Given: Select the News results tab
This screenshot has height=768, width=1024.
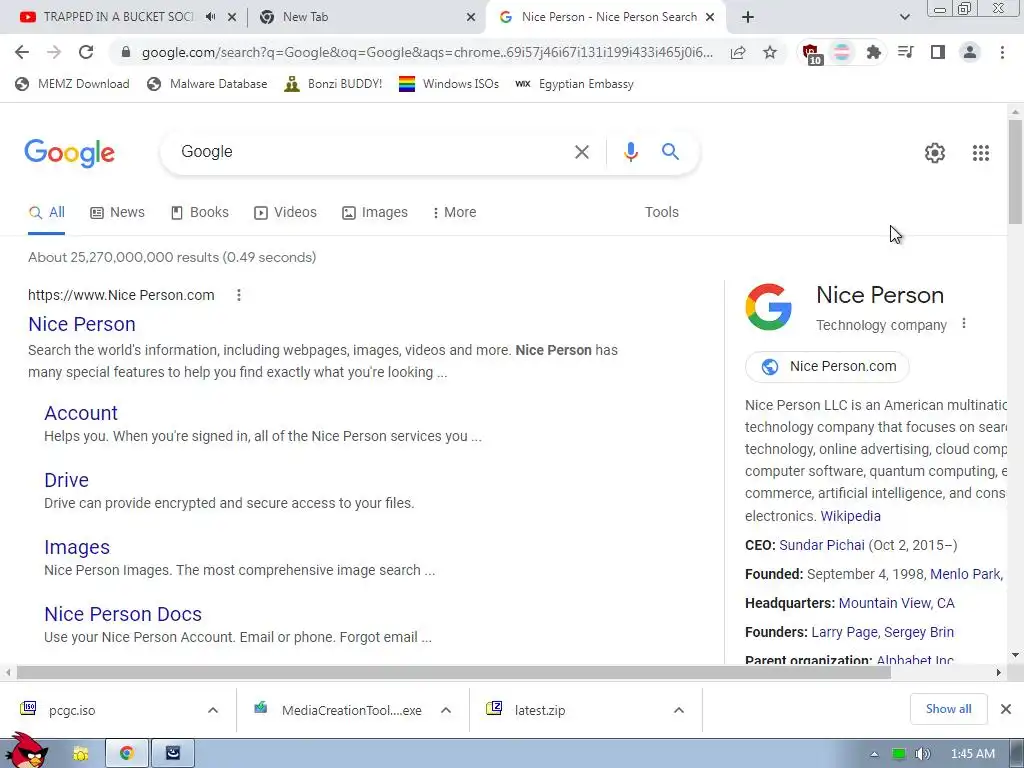Looking at the screenshot, I should (118, 213).
